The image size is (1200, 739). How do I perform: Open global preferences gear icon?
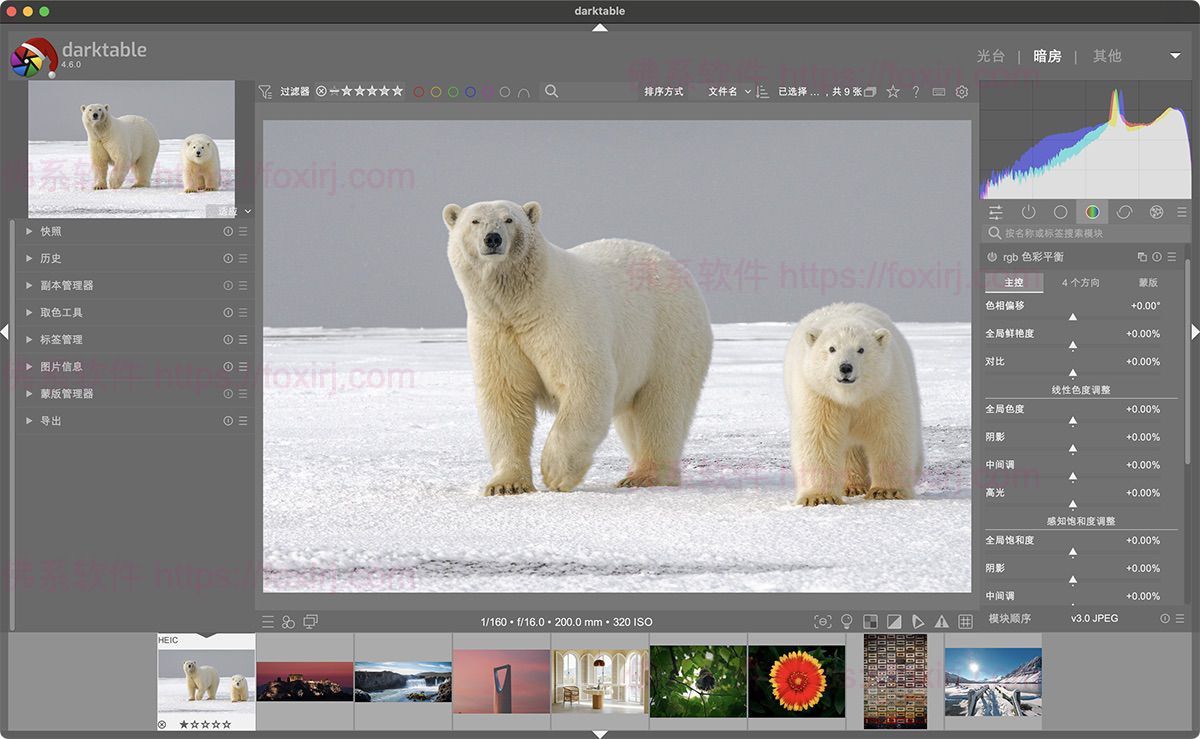(x=962, y=92)
